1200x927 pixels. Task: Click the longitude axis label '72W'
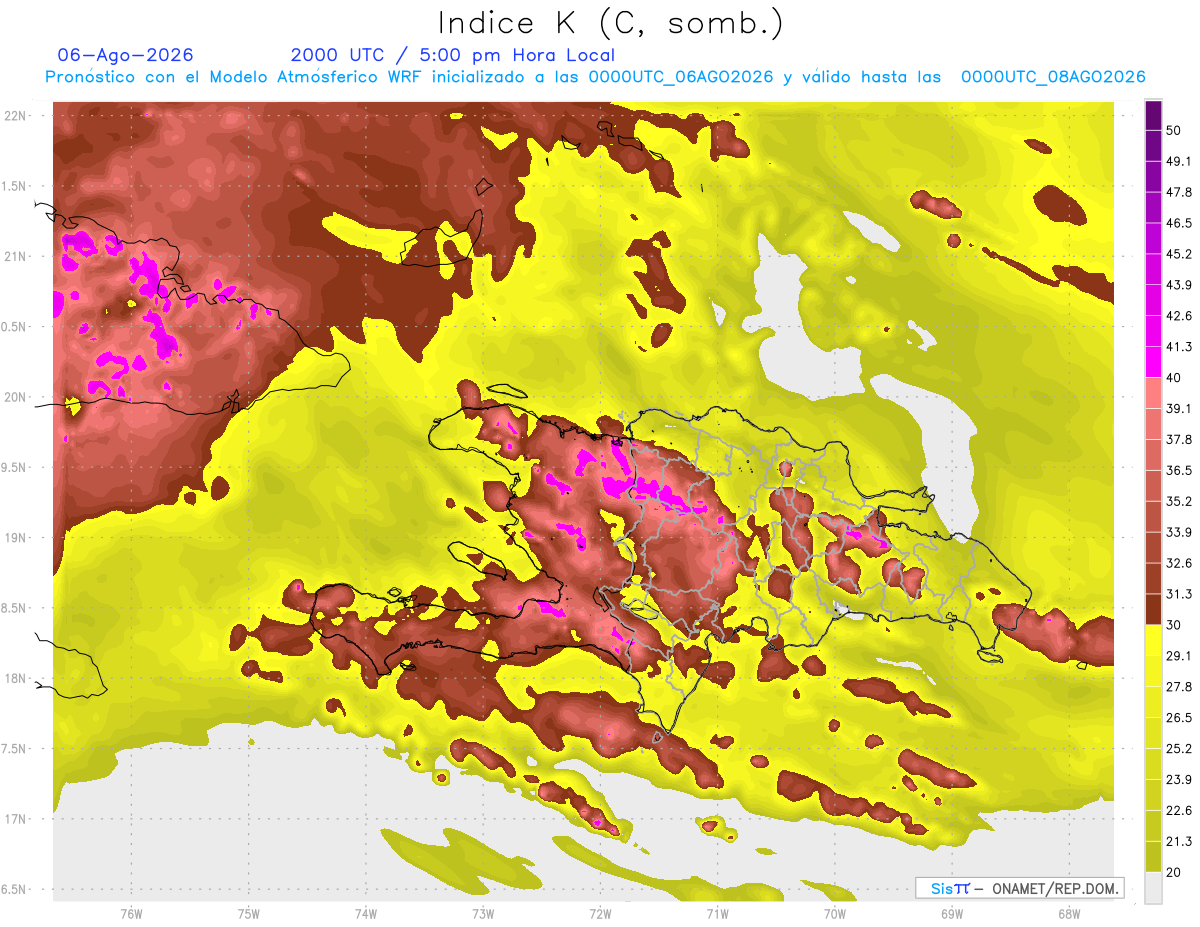[600, 913]
